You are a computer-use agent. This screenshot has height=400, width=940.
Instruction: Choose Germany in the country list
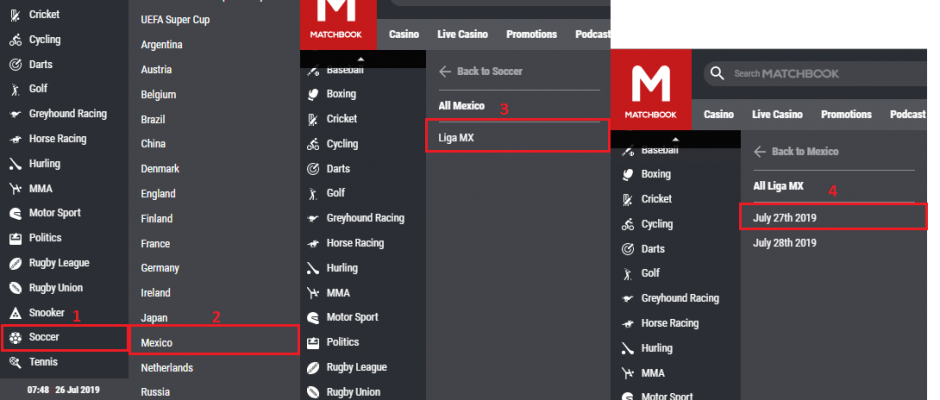(x=160, y=268)
